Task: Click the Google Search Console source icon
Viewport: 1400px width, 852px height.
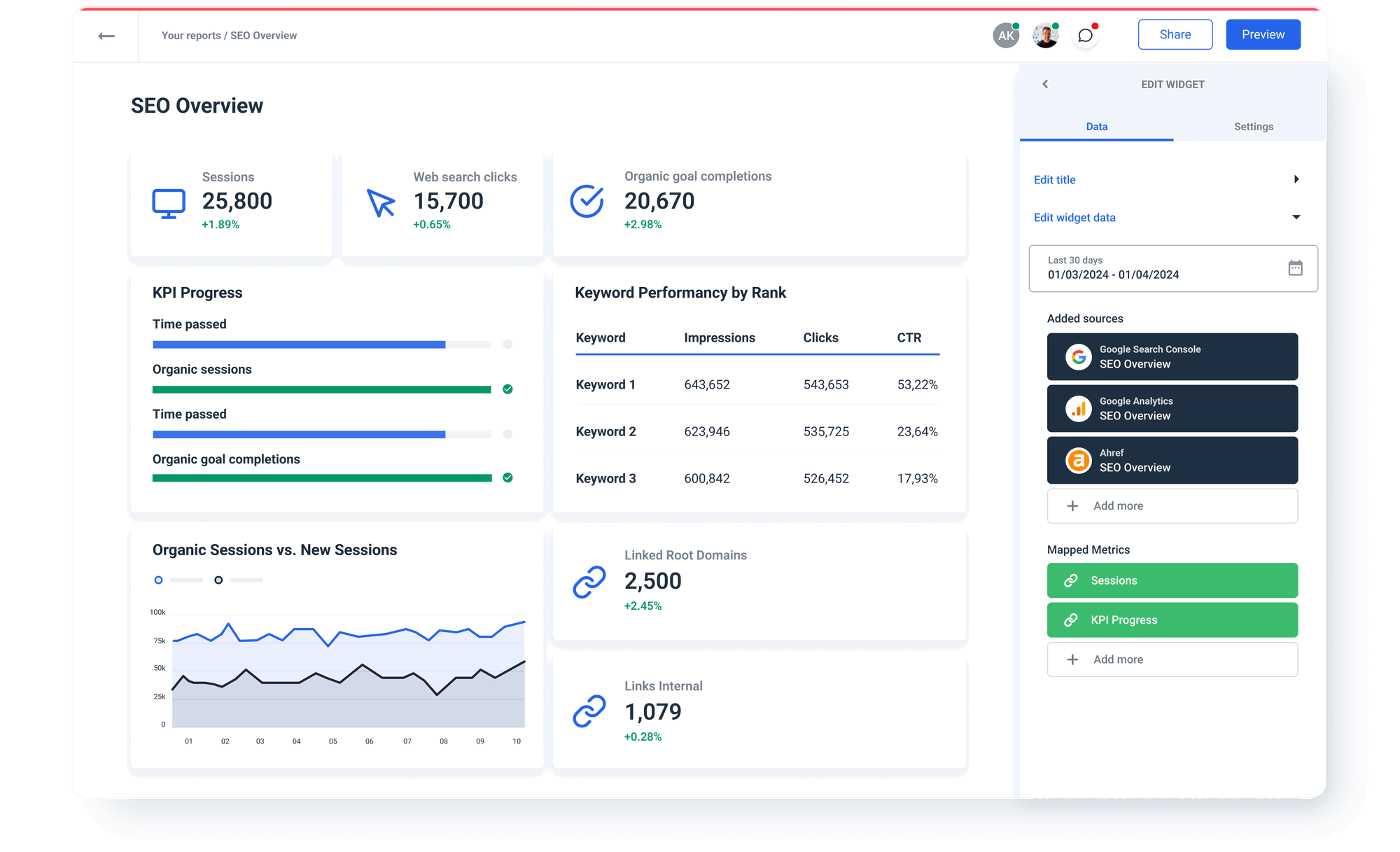Action: 1078,356
